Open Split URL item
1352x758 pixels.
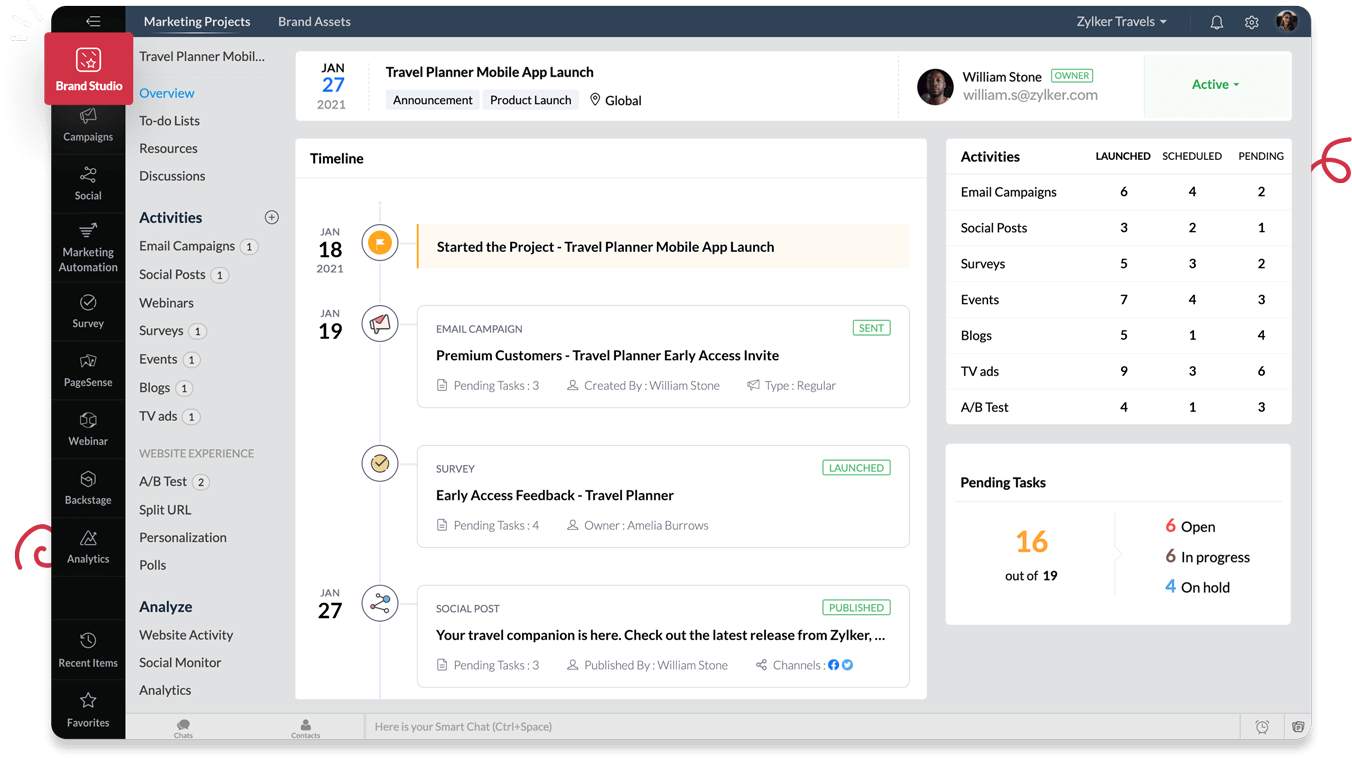[x=165, y=510]
